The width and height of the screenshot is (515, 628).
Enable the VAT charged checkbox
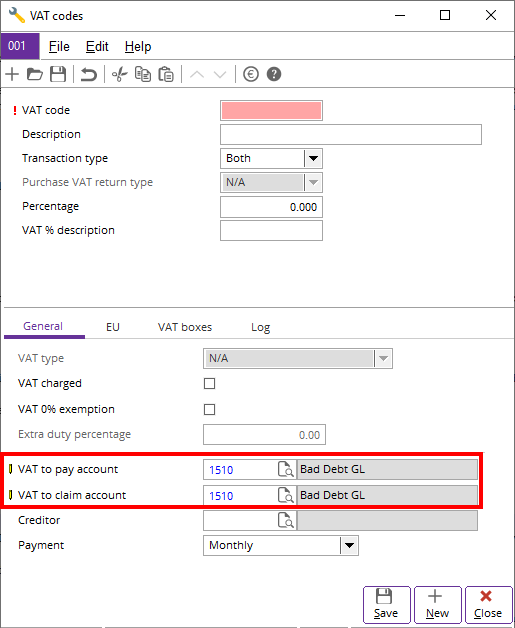coord(209,384)
